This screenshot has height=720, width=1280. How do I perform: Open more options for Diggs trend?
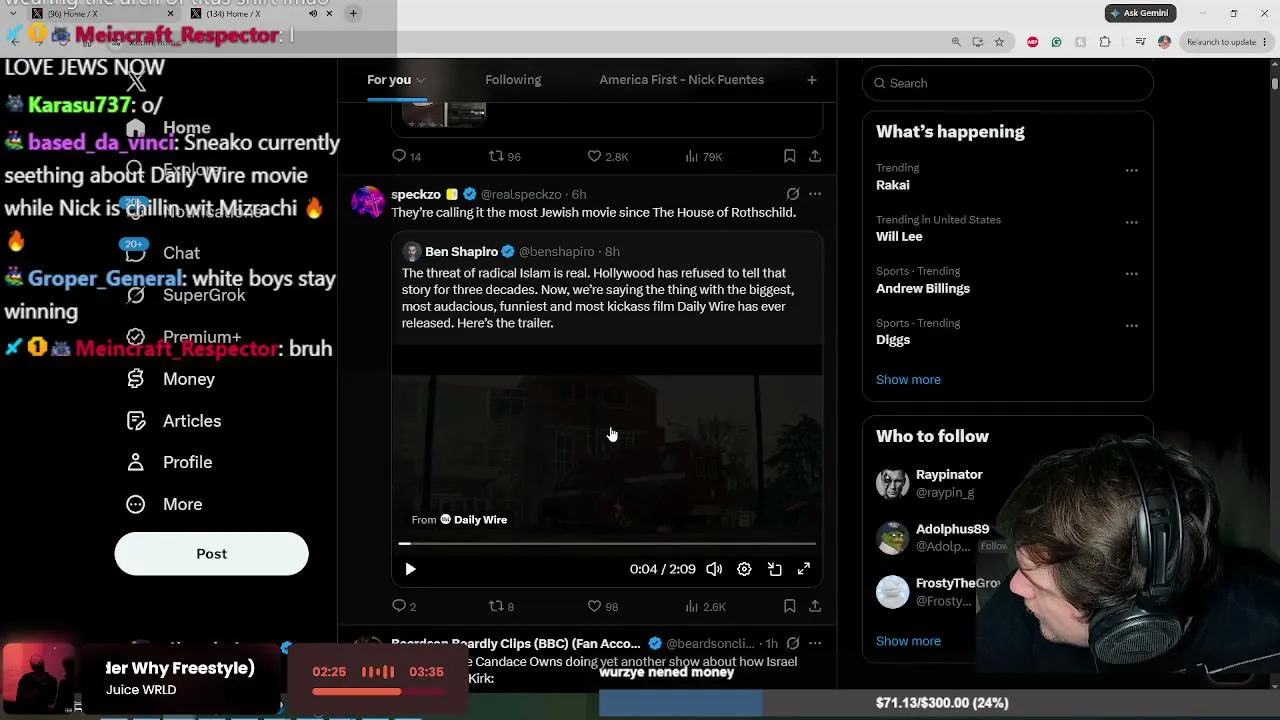pyautogui.click(x=1132, y=325)
